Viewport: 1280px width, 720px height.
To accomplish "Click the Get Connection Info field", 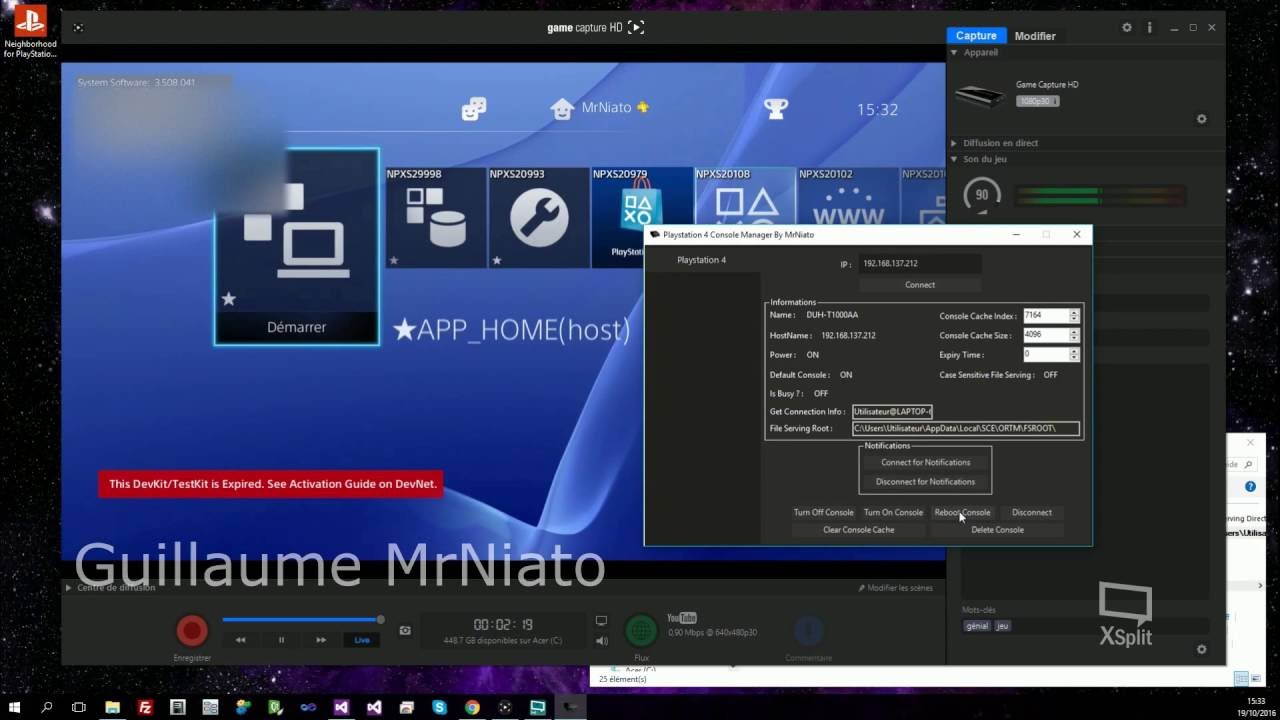I will pyautogui.click(x=892, y=411).
